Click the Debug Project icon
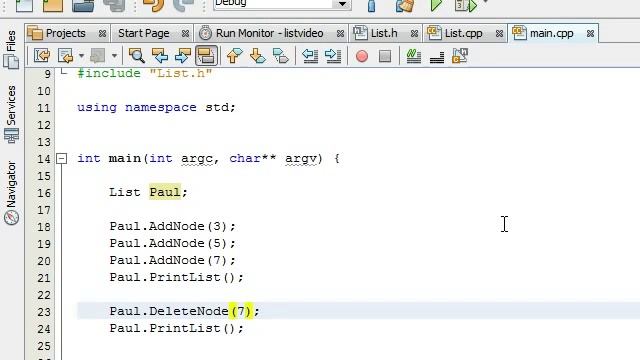This screenshot has width=640, height=360. pos(466,5)
